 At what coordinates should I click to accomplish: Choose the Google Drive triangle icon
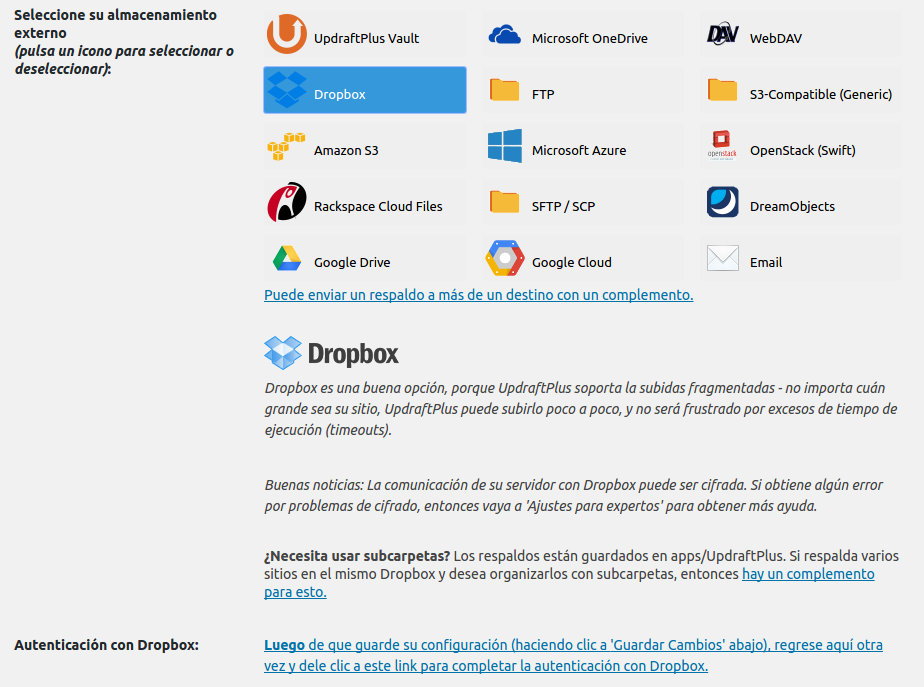(x=287, y=258)
